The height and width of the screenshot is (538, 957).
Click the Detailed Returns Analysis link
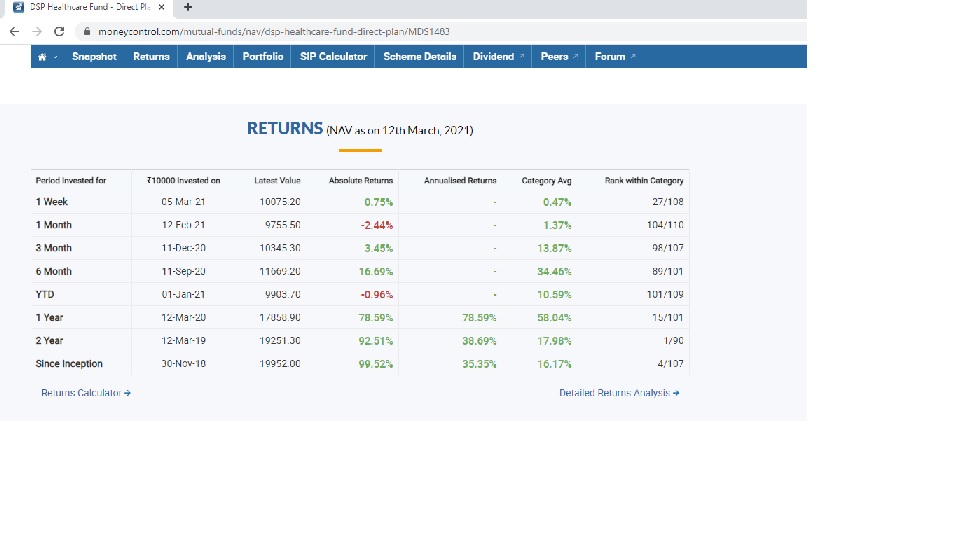pyautogui.click(x=619, y=393)
